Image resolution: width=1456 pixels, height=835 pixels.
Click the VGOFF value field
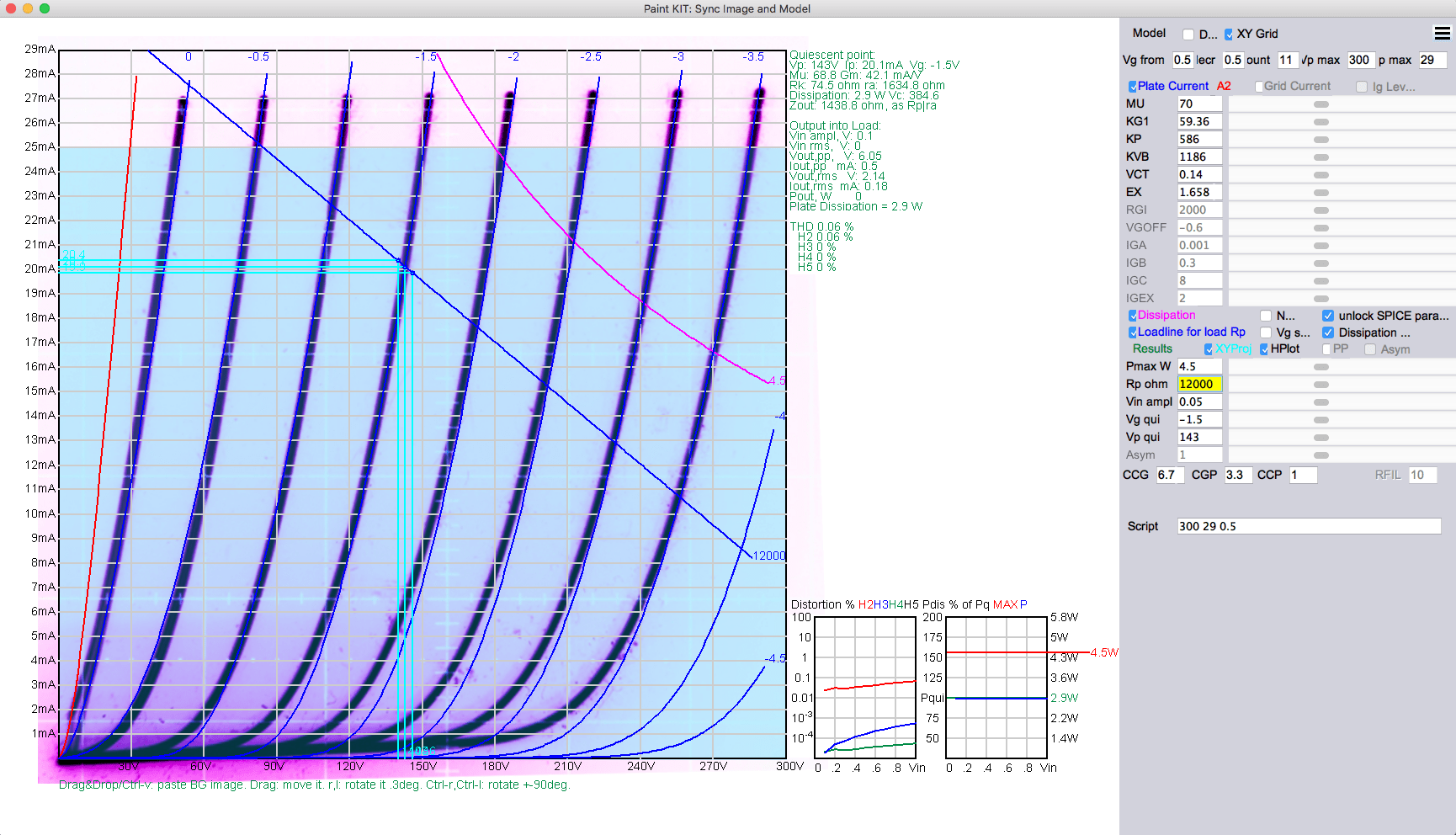click(x=1199, y=227)
